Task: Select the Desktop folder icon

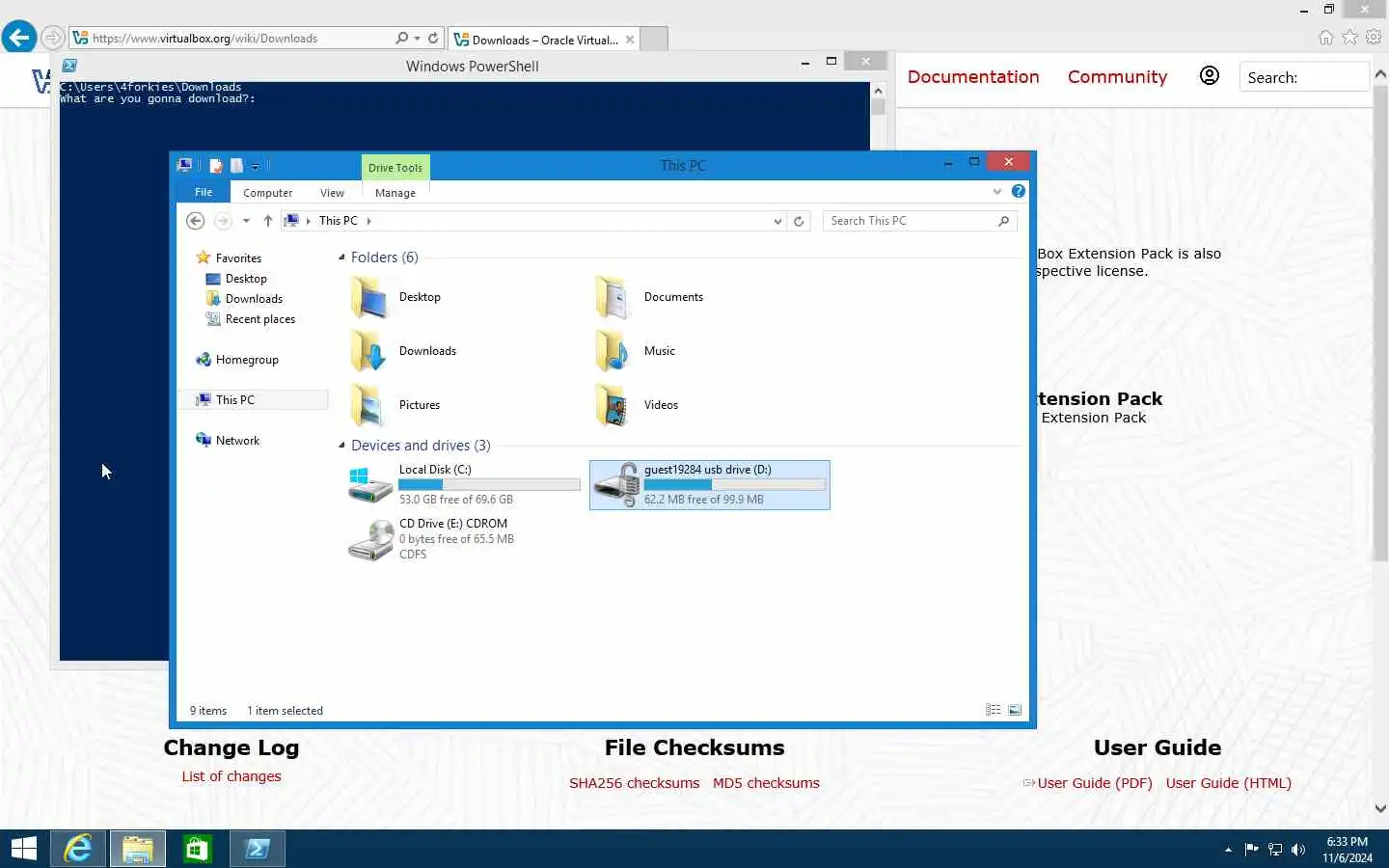Action: tap(368, 297)
